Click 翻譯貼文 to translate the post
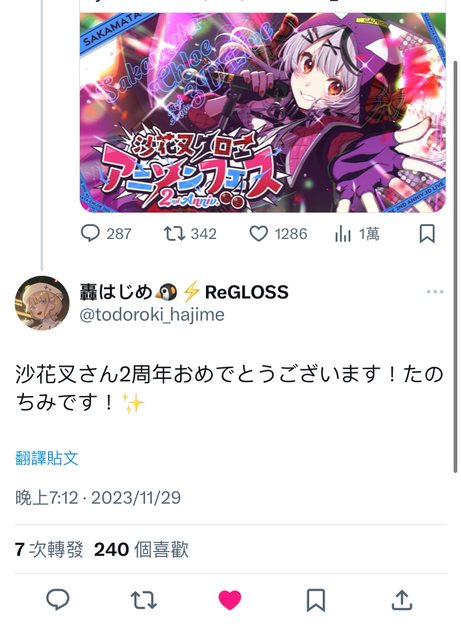 pyautogui.click(x=47, y=458)
